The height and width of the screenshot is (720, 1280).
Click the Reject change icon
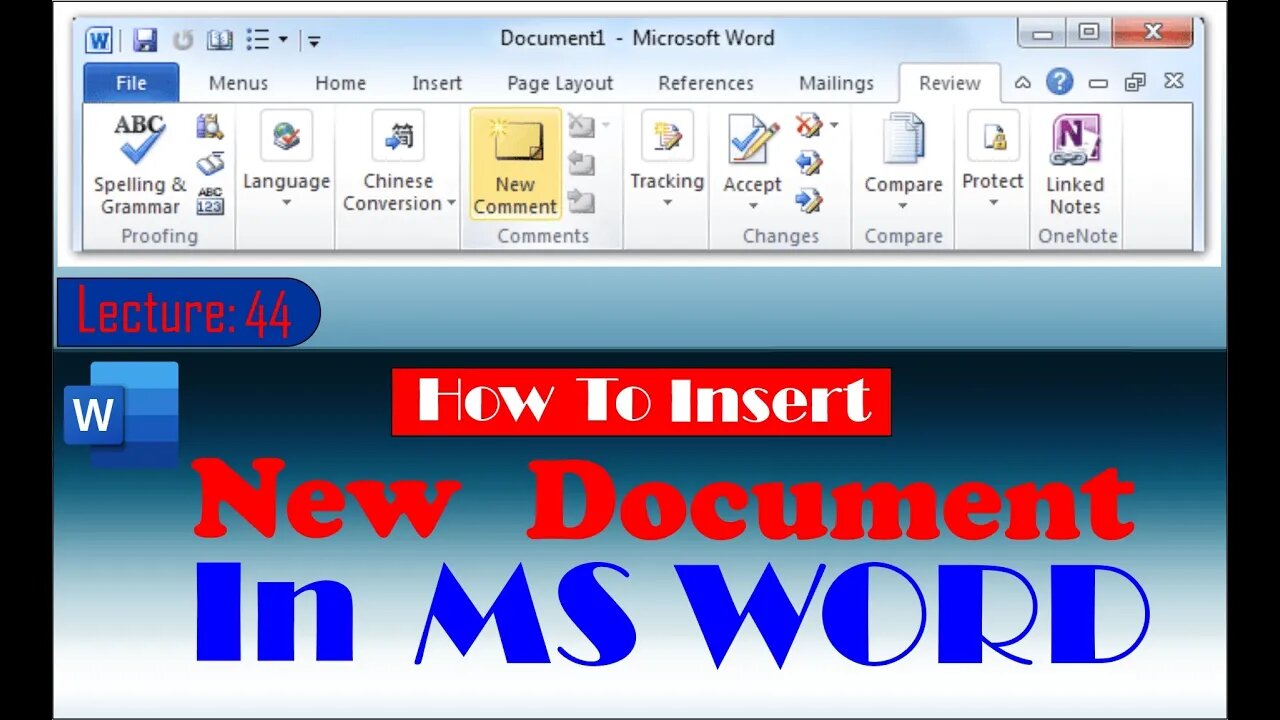click(x=808, y=126)
